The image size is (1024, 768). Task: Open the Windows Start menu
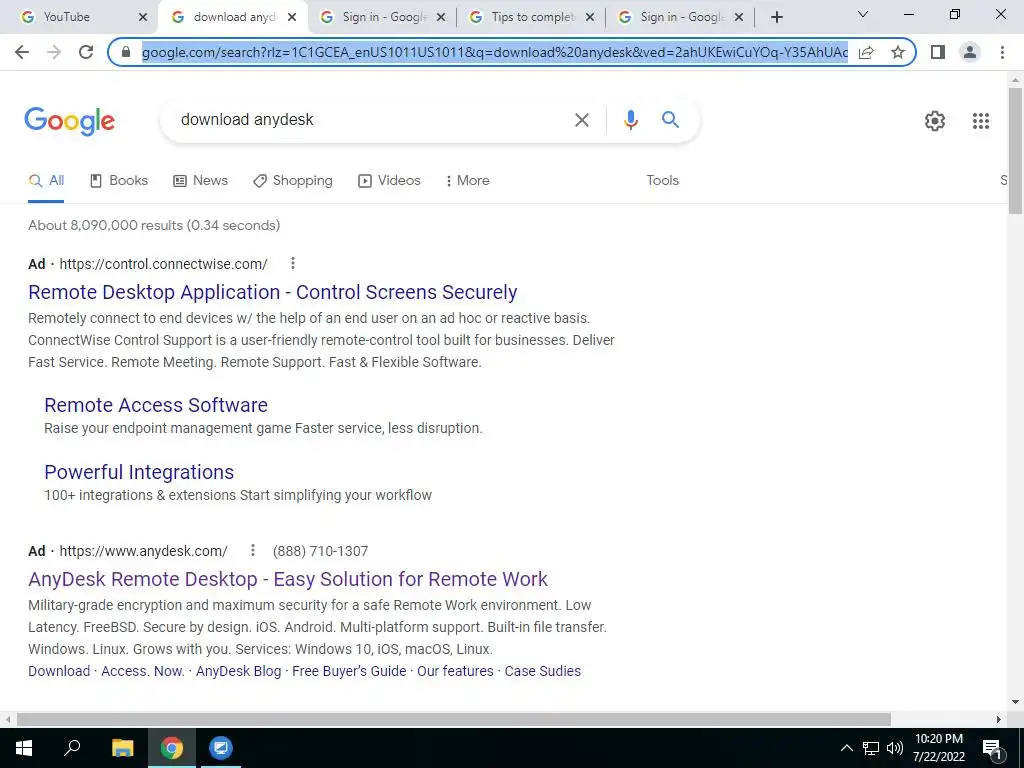coord(24,748)
